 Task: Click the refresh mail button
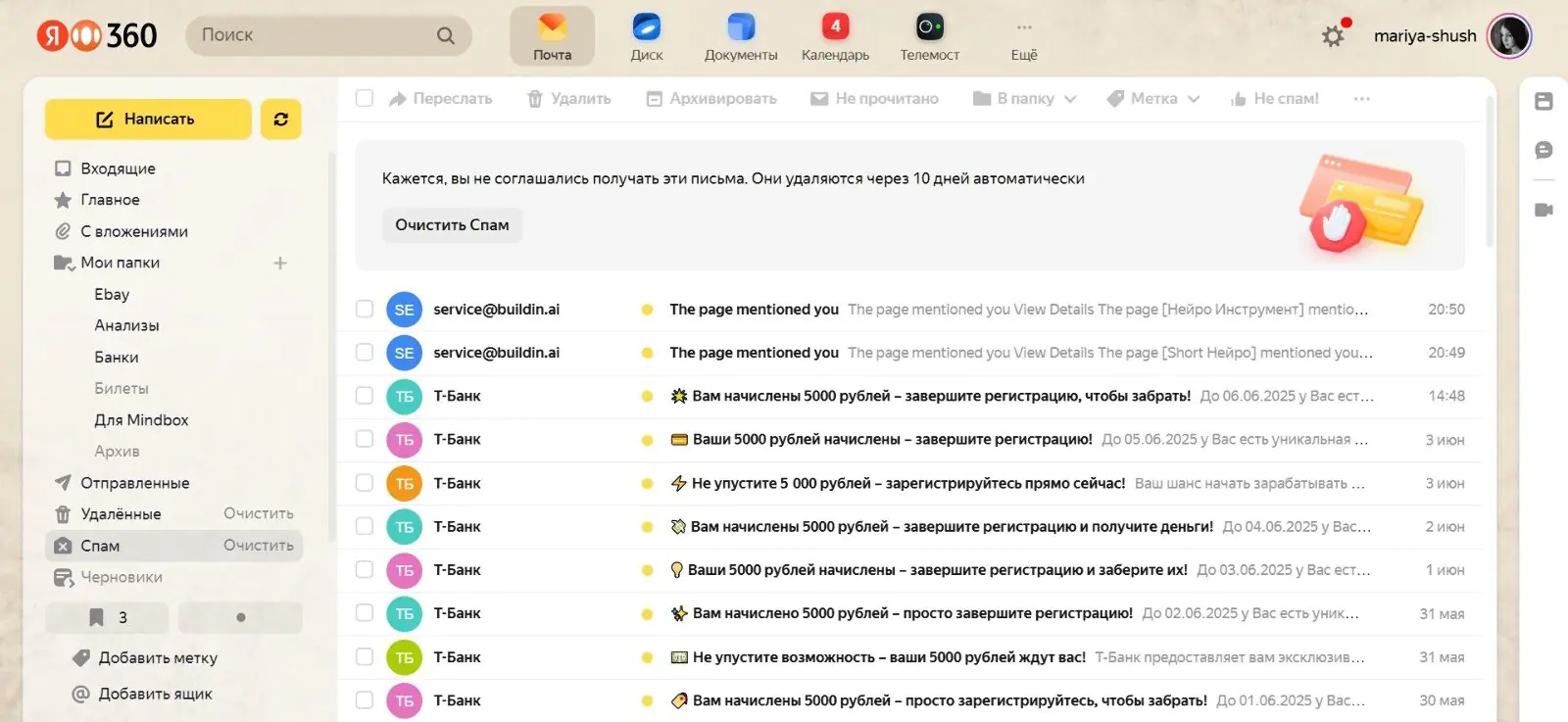pos(281,119)
